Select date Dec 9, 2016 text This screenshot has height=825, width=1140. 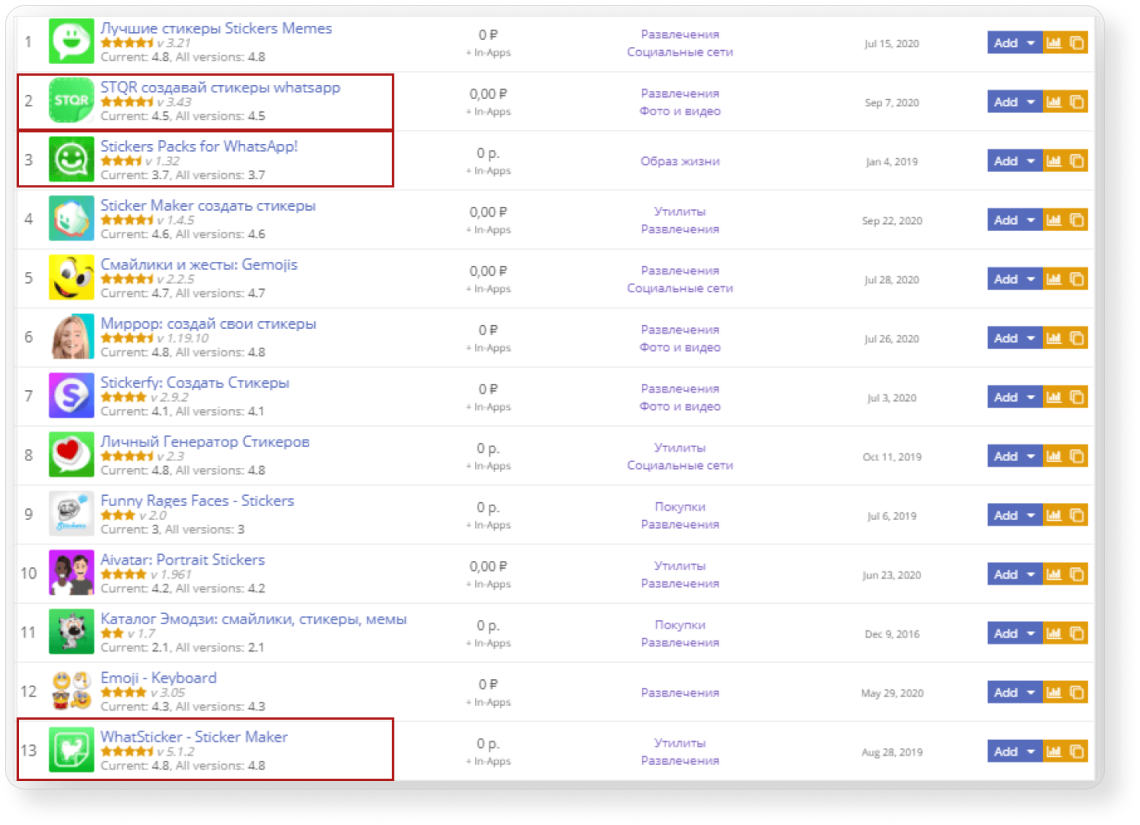click(x=892, y=634)
